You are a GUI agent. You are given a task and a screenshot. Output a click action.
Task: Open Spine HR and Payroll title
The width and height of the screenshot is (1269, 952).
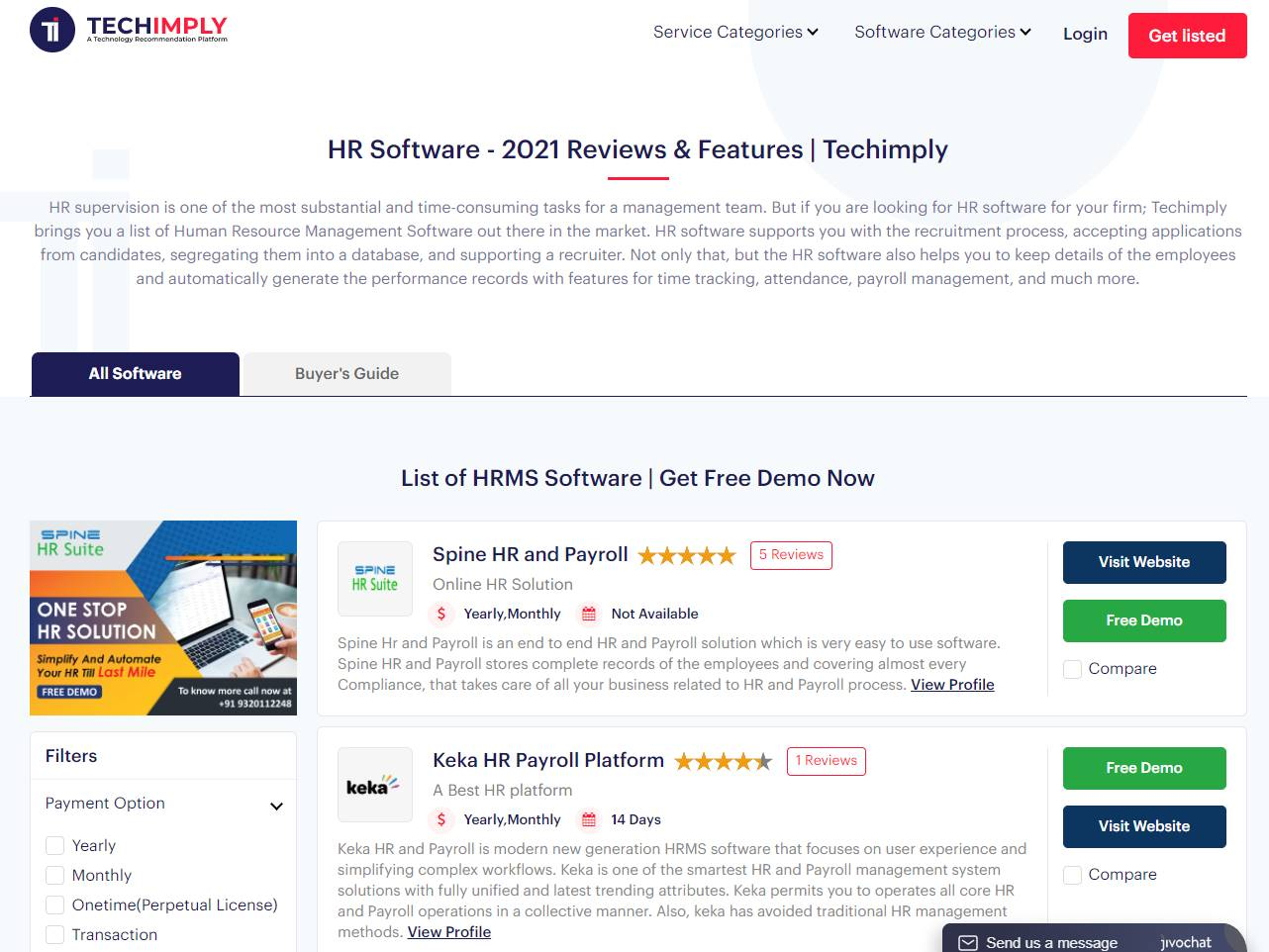531,554
